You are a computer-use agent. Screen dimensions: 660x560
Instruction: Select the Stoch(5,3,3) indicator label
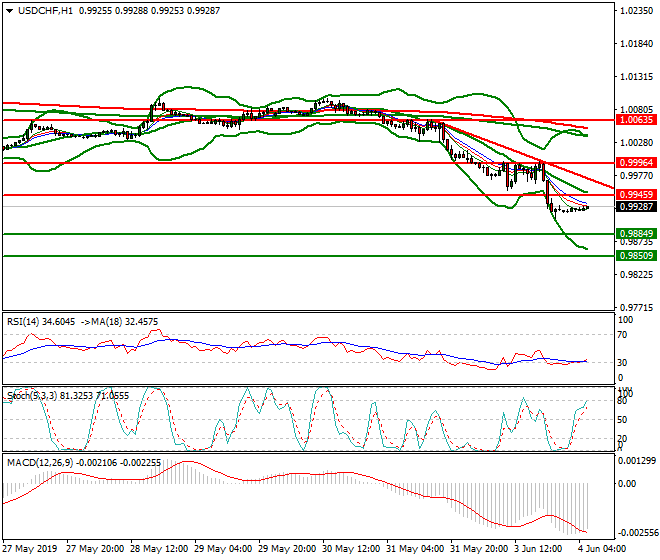pyautogui.click(x=33, y=396)
